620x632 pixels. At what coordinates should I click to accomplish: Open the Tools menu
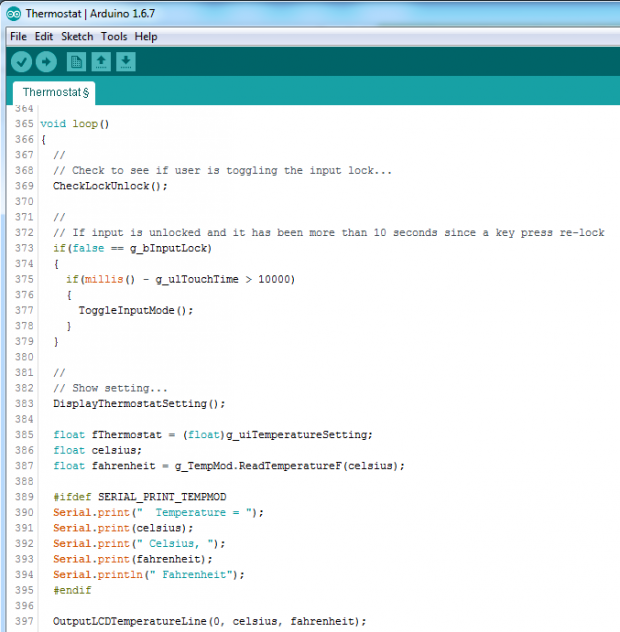(x=114, y=37)
